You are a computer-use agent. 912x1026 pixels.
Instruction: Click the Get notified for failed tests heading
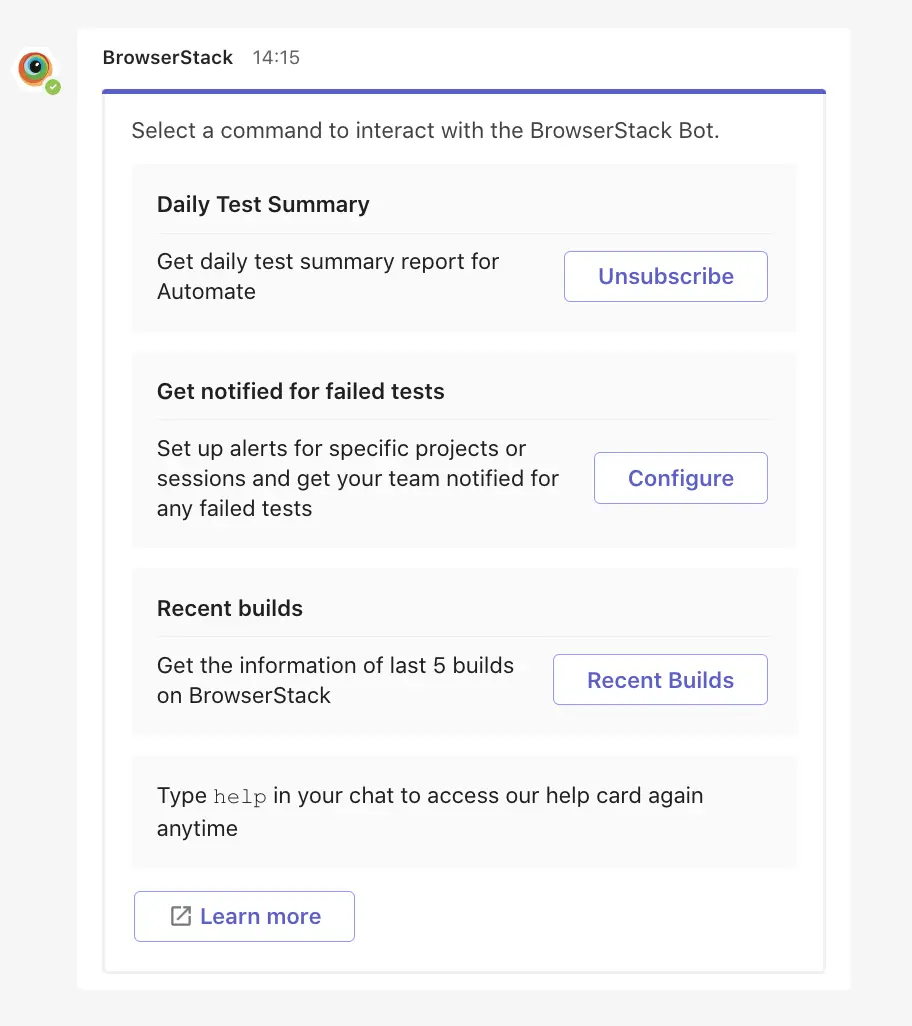[x=300, y=392]
